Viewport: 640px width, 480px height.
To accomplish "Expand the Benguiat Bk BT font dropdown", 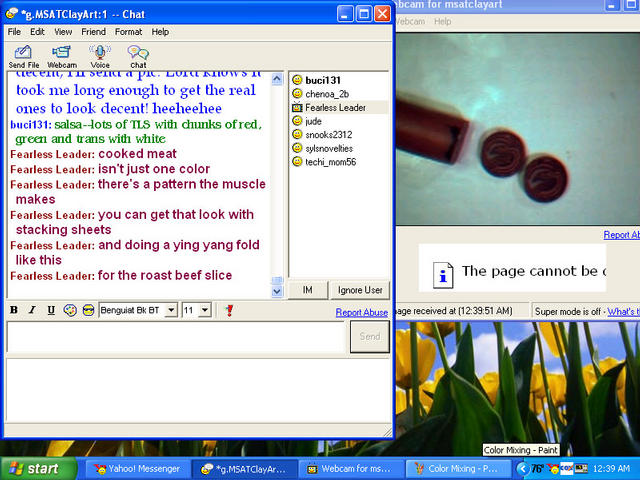I will (x=171, y=310).
